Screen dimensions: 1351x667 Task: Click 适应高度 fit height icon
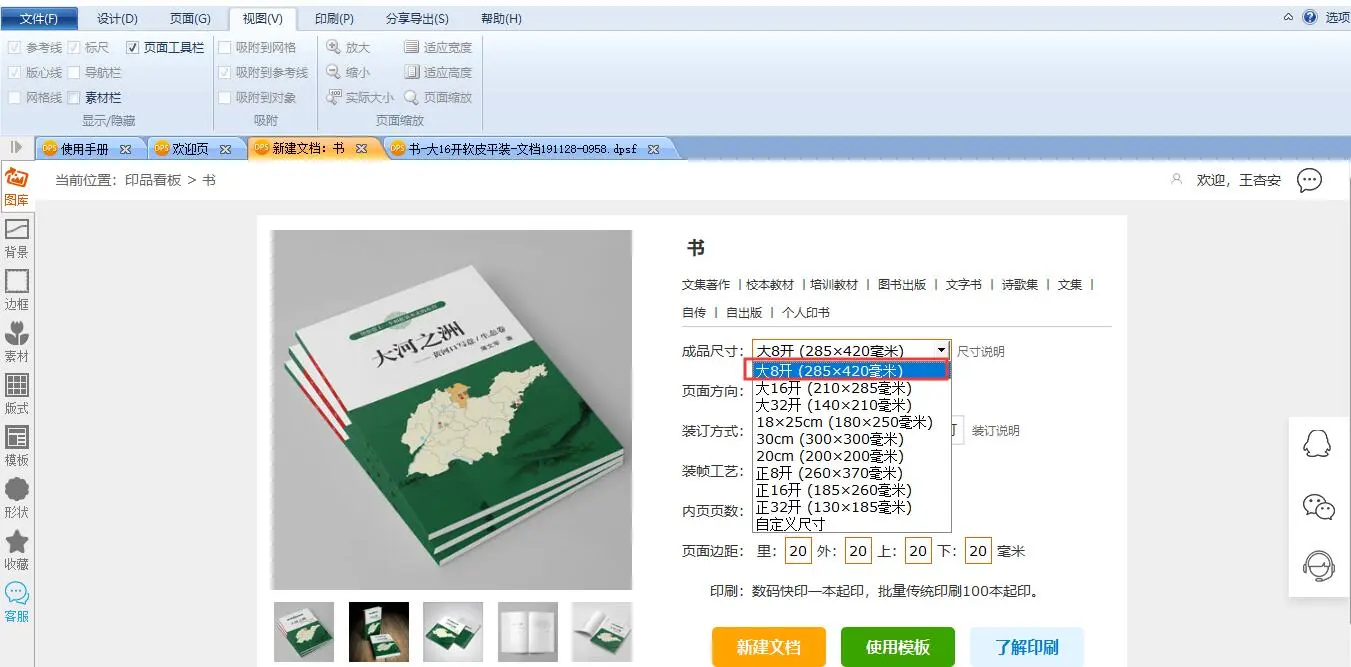411,72
